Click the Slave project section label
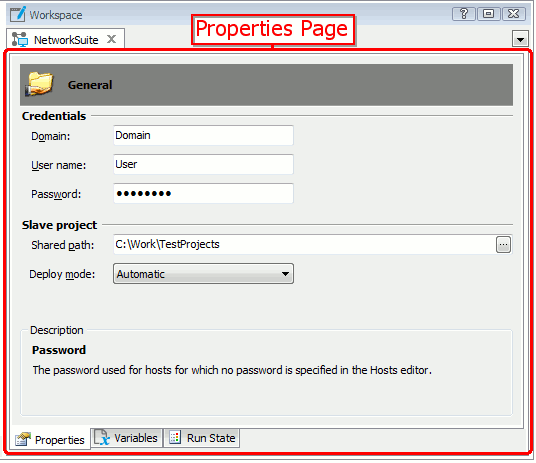This screenshot has width=536, height=463. click(x=59, y=225)
